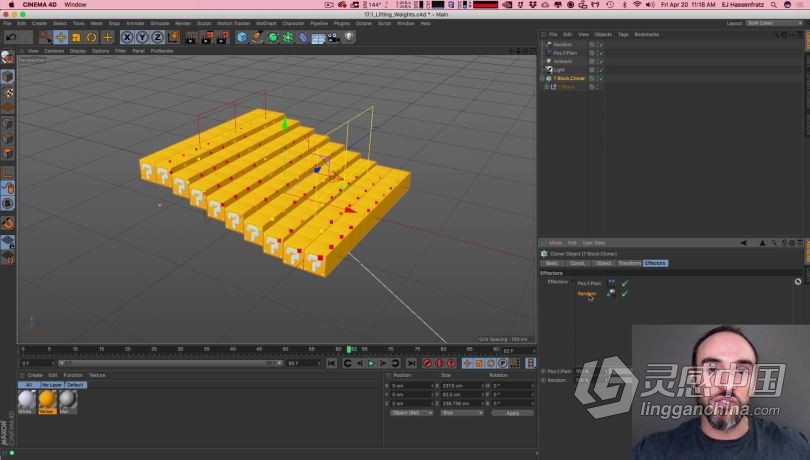Click the All layer filter button
Screen dimensions: 810x460
click(x=28, y=385)
